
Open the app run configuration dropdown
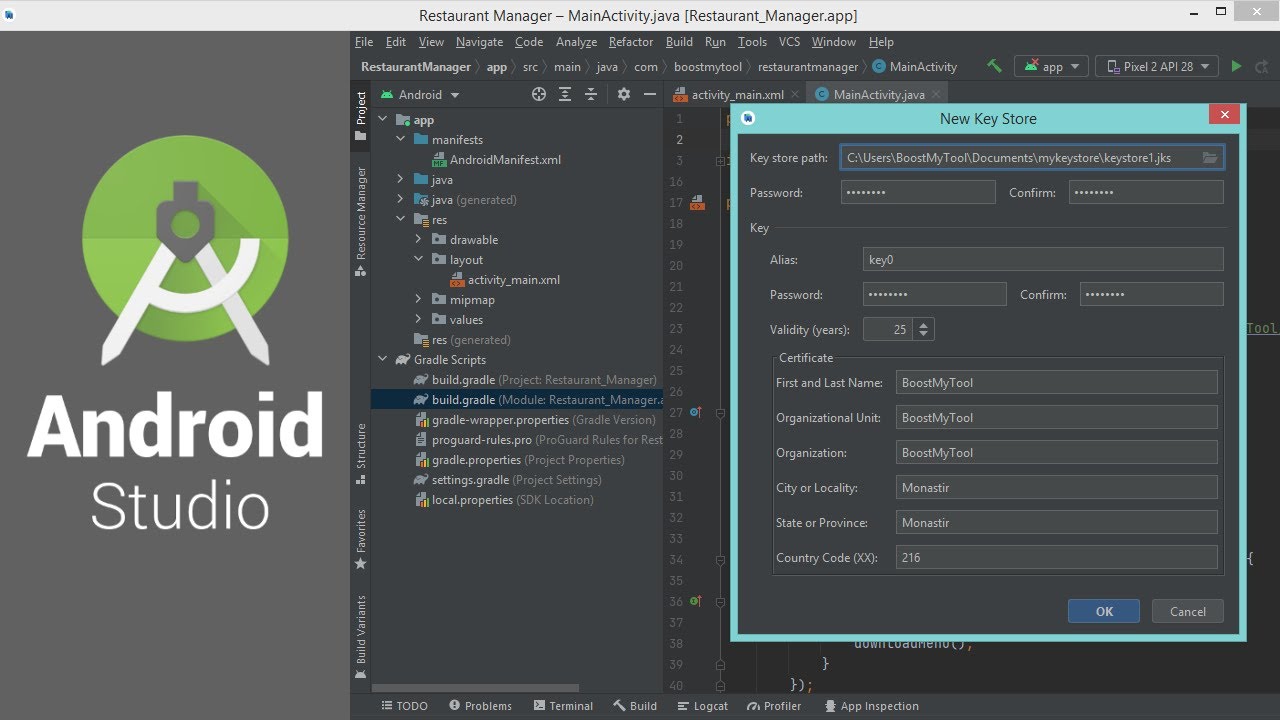[1052, 67]
